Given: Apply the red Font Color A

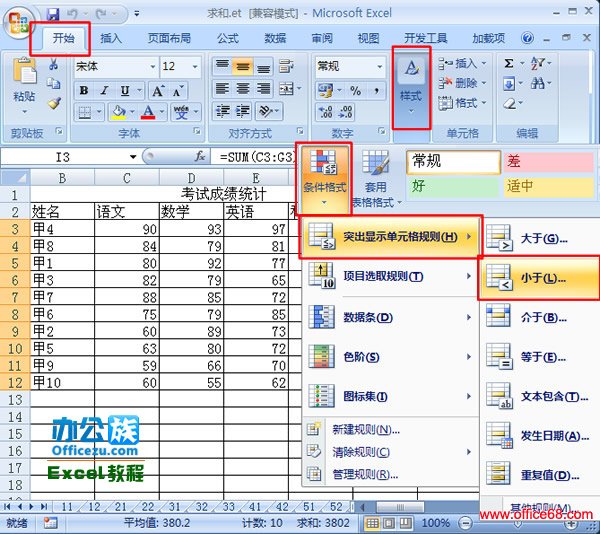Looking at the screenshot, I should 148,112.
